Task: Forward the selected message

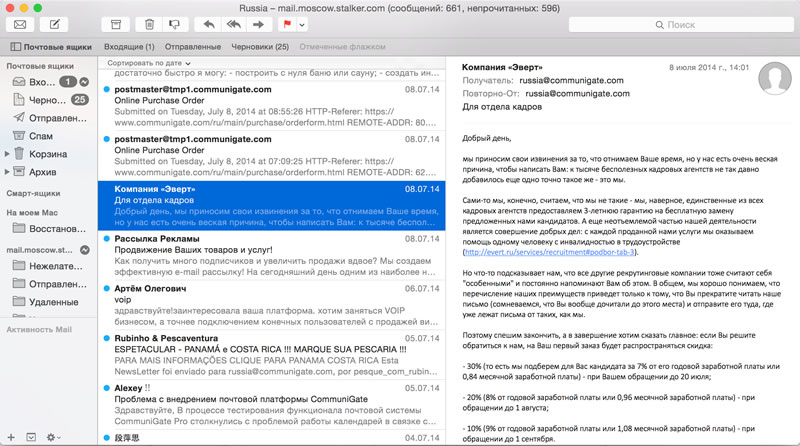Action: coord(258,24)
